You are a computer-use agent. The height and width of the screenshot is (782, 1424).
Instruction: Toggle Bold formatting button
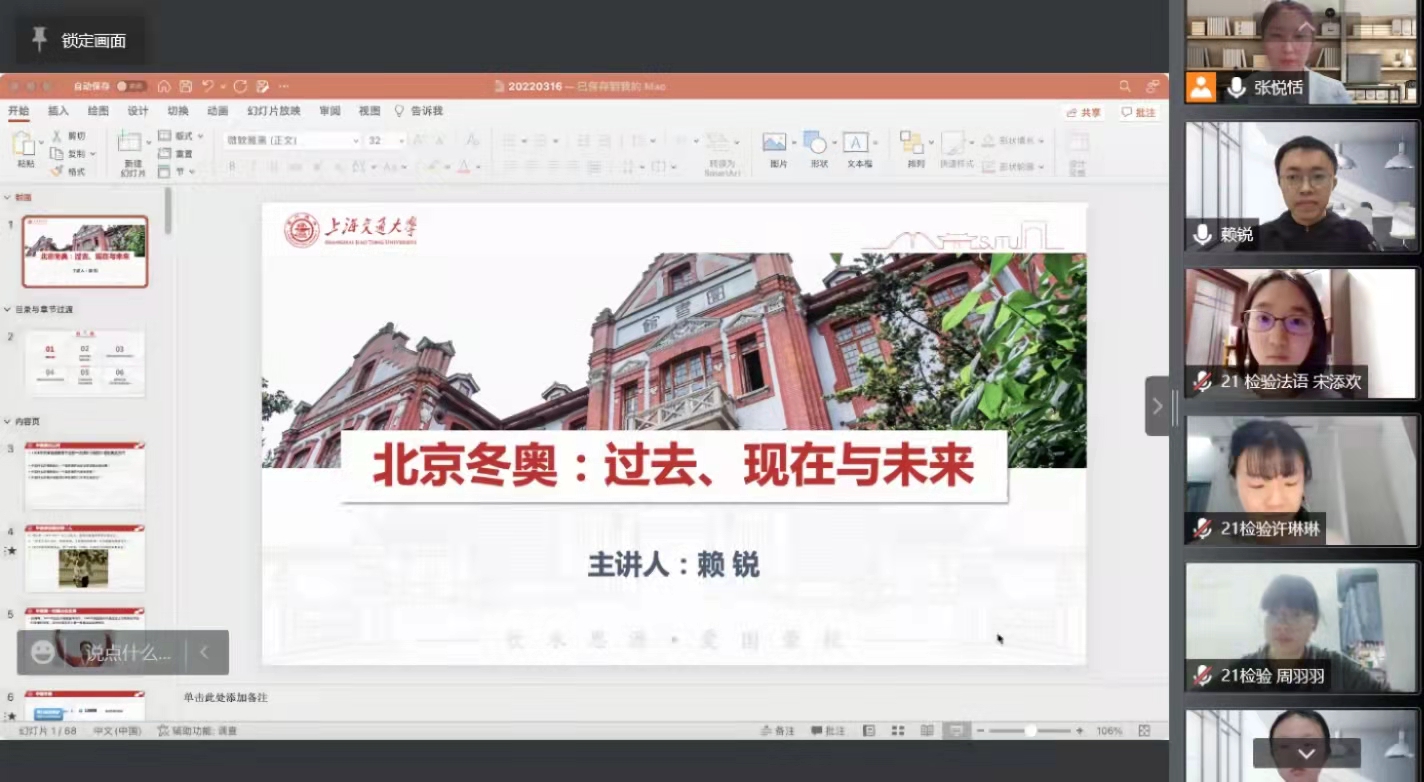coord(232,166)
